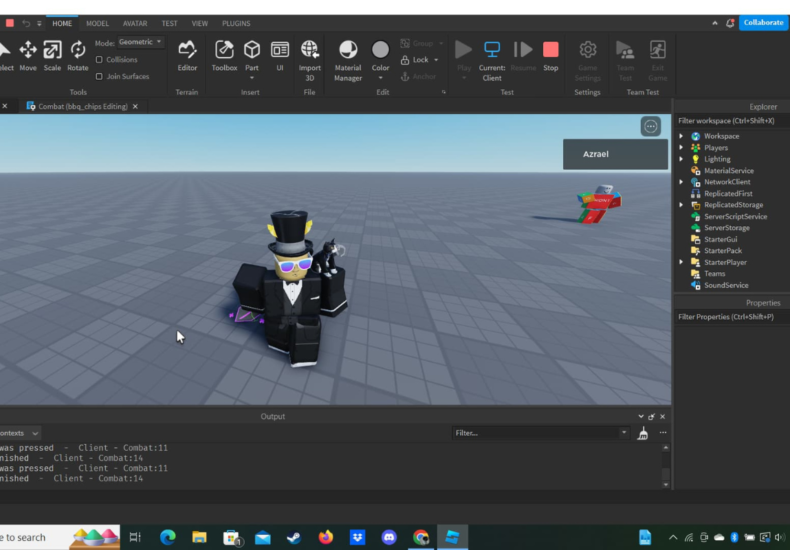This screenshot has height=550, width=790.
Task: Open Game Settings
Action: coord(587,60)
